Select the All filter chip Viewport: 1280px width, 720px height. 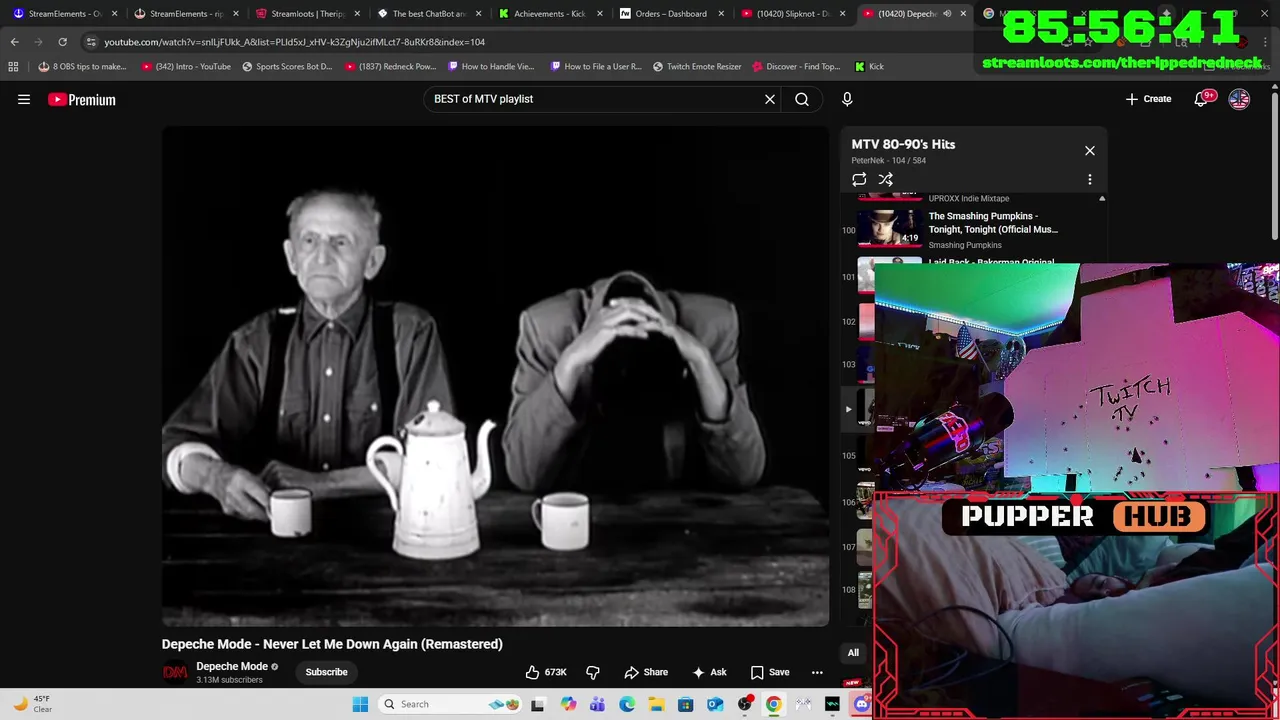(x=853, y=653)
